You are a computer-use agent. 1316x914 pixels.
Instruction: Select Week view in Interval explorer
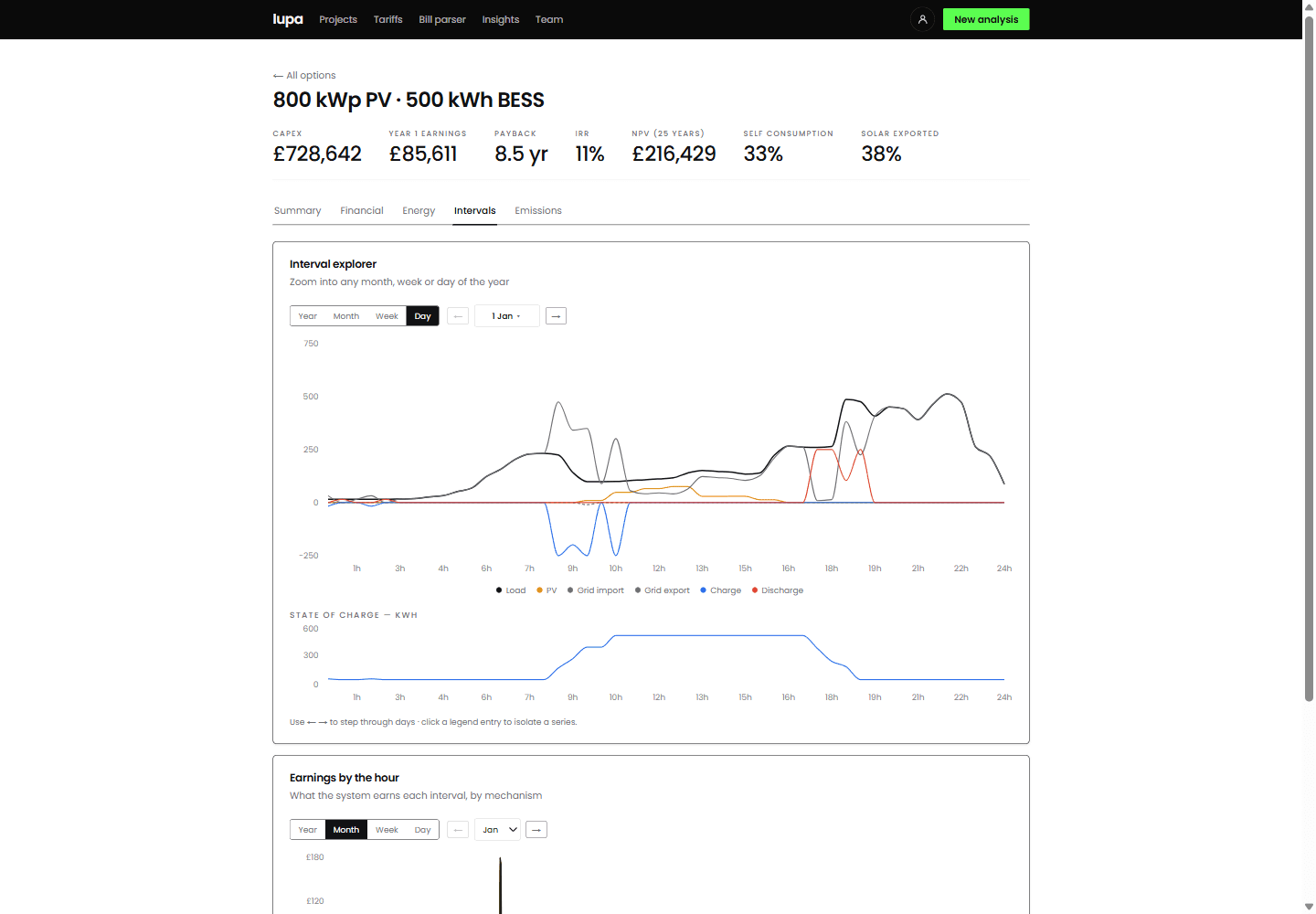pos(387,316)
